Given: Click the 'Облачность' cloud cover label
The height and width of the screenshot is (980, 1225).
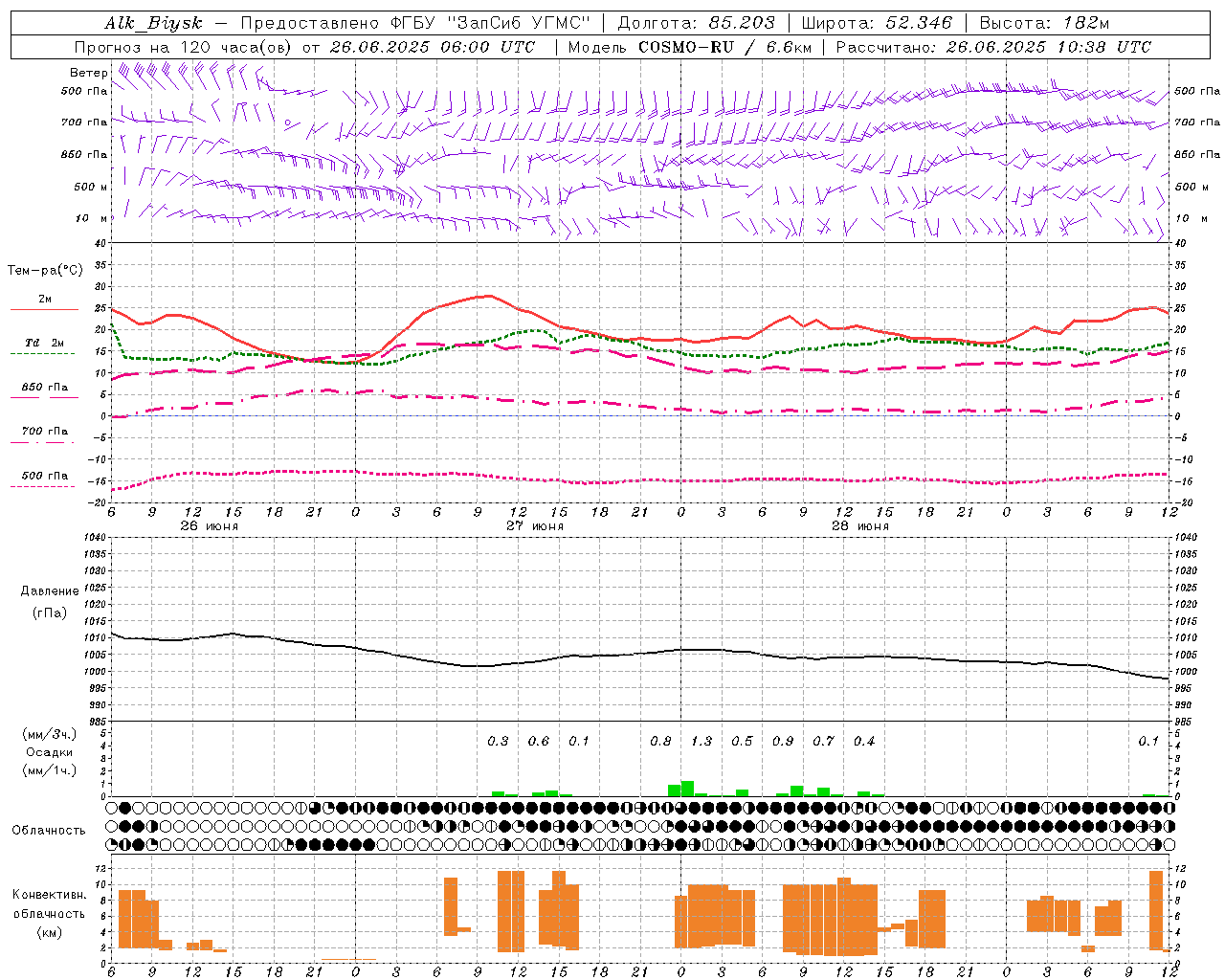Looking at the screenshot, I should [x=49, y=830].
